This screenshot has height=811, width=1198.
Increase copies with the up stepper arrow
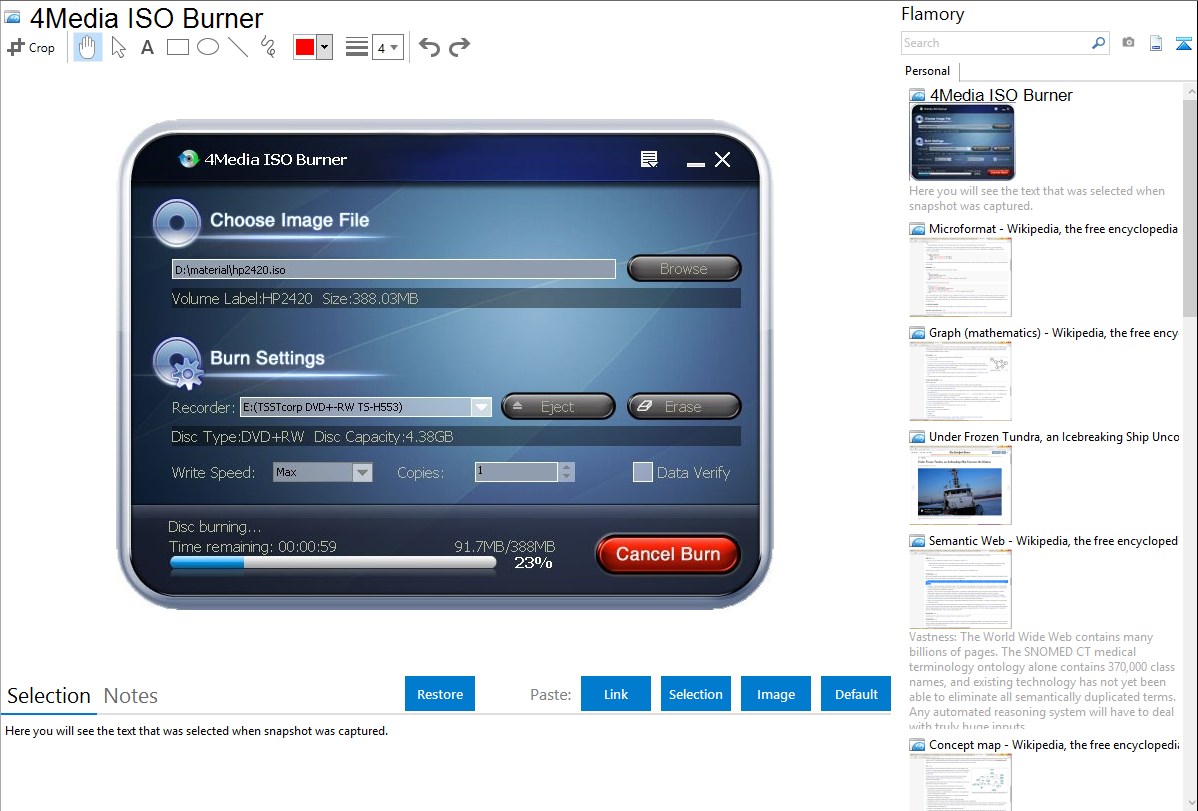coord(566,467)
